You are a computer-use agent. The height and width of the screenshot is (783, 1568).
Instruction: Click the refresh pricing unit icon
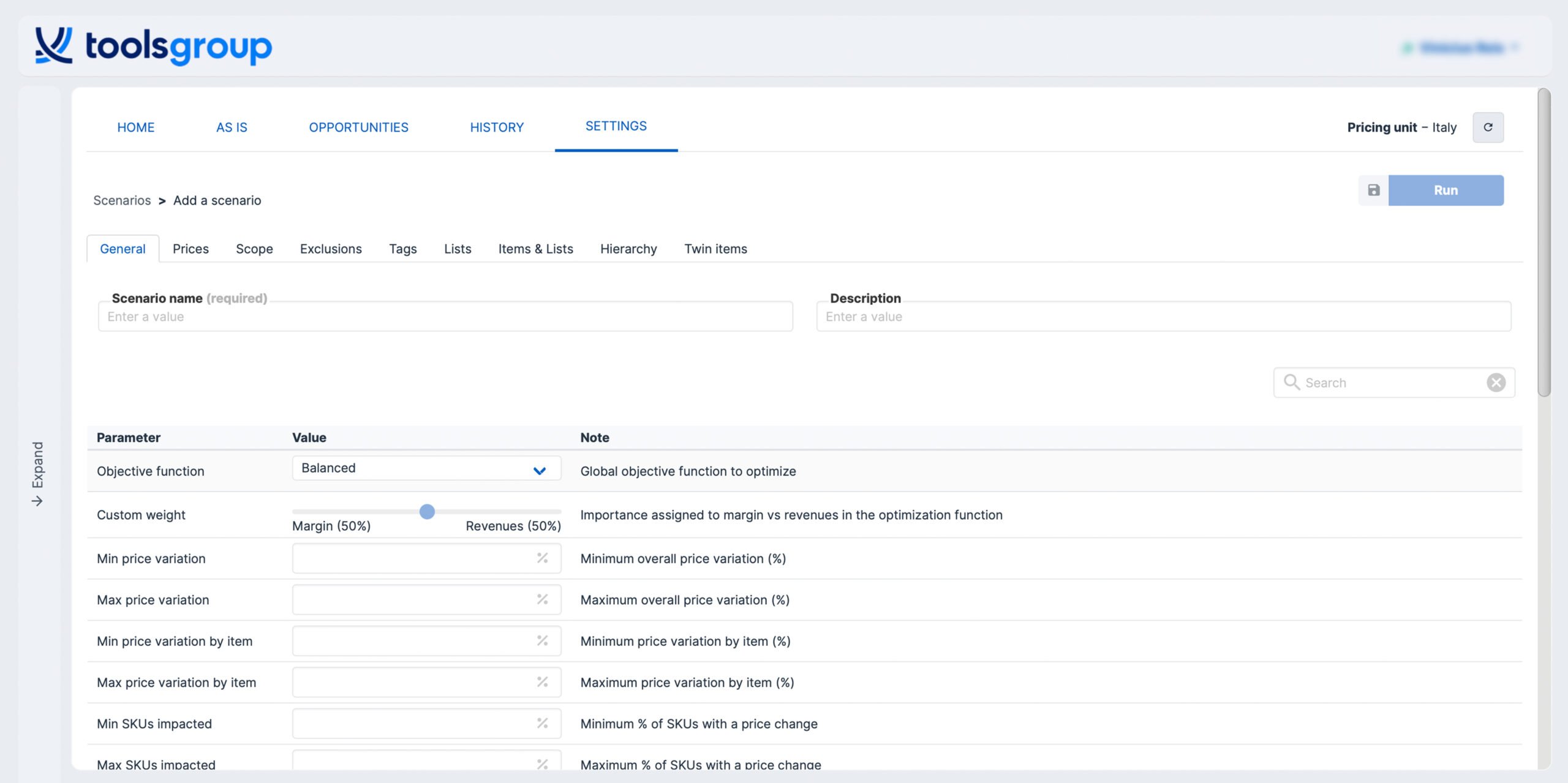click(1488, 127)
